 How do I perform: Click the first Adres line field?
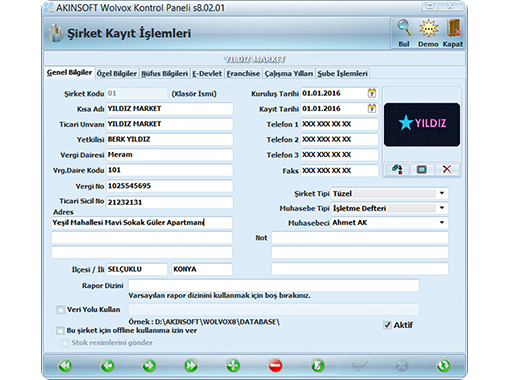pos(142,223)
